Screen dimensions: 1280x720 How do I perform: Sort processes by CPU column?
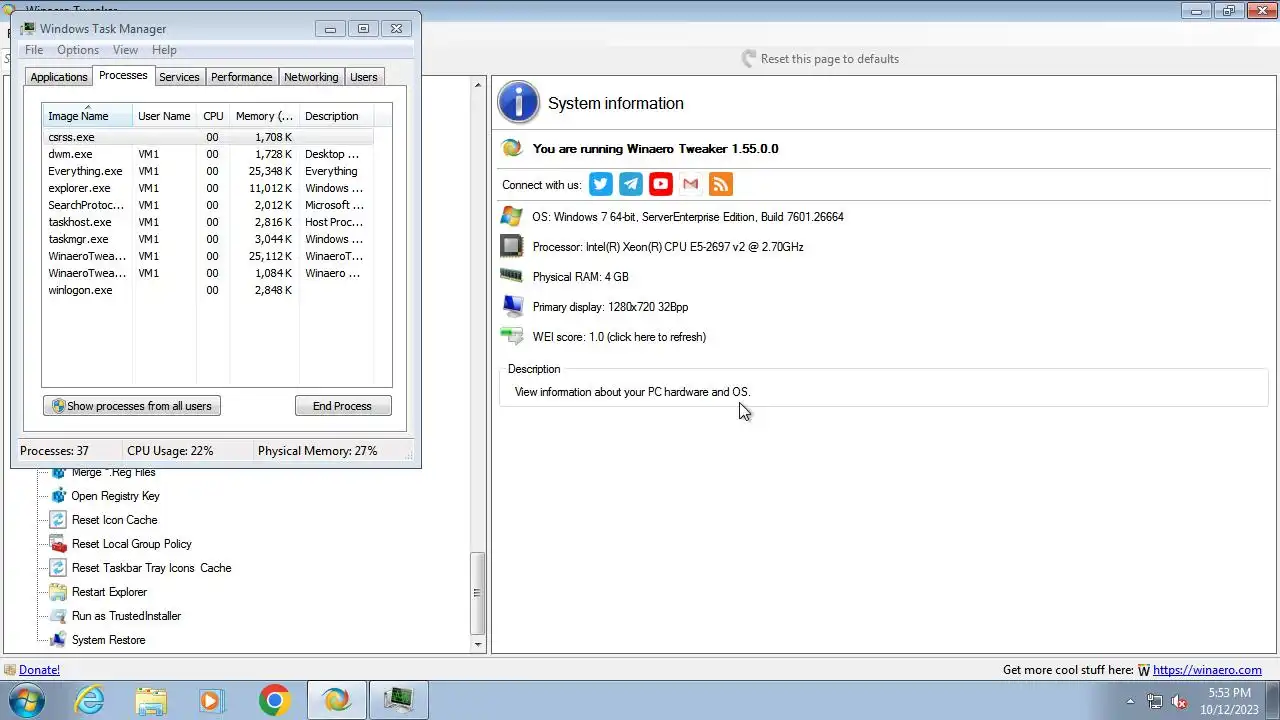click(213, 116)
